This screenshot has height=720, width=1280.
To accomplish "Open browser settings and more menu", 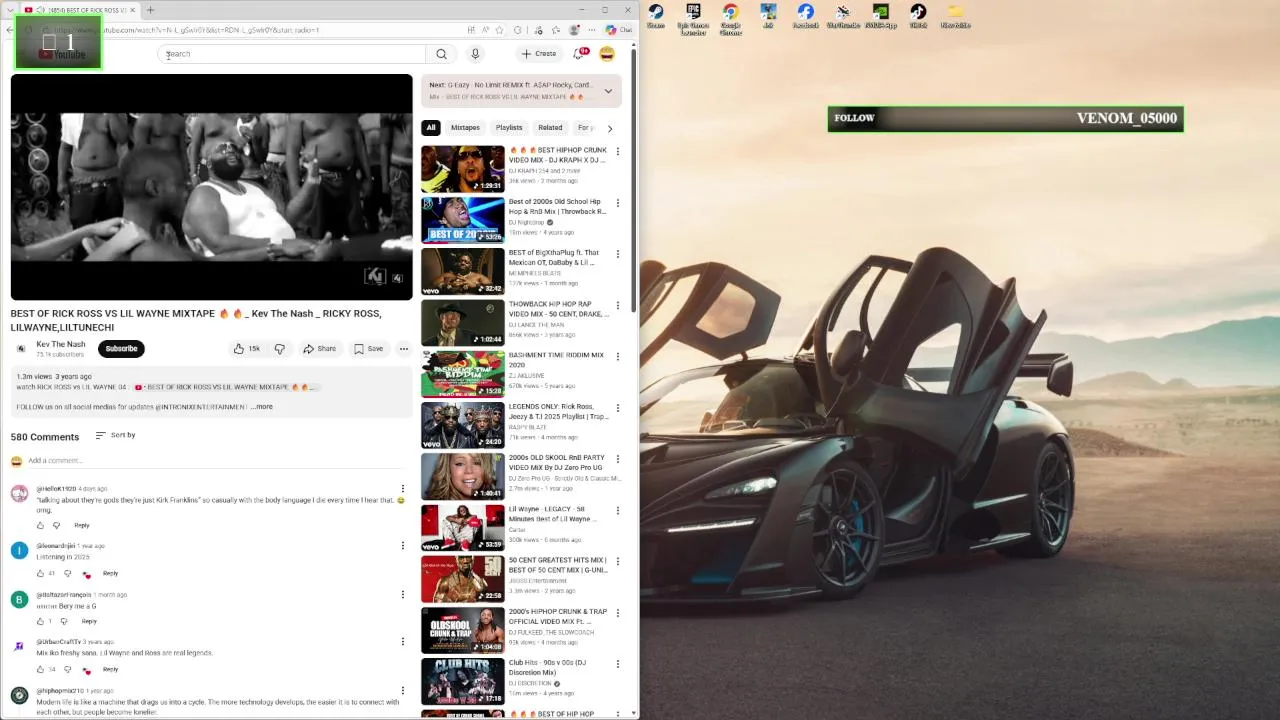I will point(592,30).
